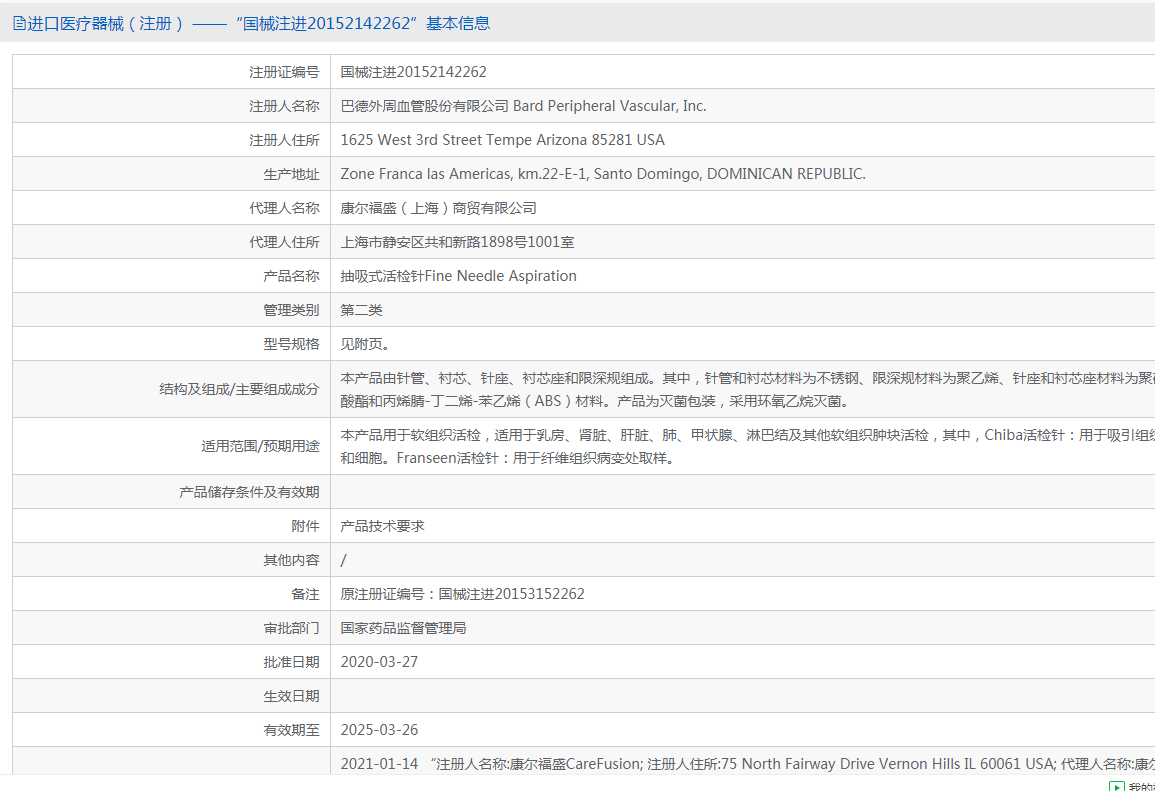This screenshot has height=791, width=1155.
Task: Click the document icon beside 进口医疗器械 title
Action: tap(19, 24)
